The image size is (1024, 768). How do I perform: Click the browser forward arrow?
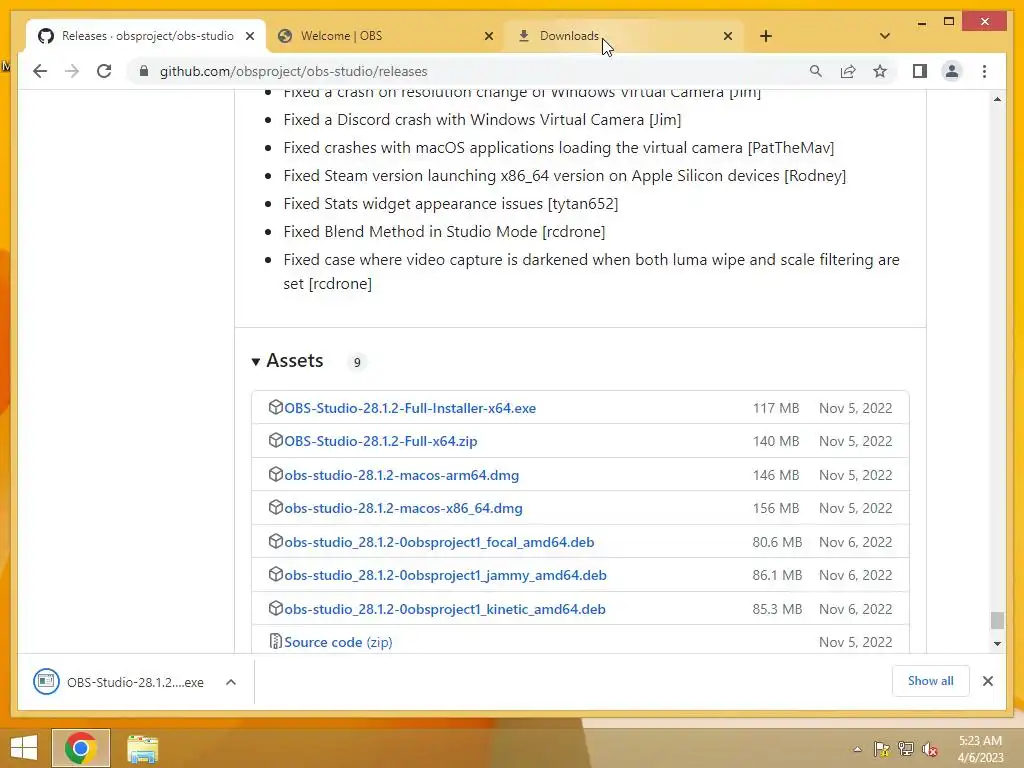pos(72,71)
